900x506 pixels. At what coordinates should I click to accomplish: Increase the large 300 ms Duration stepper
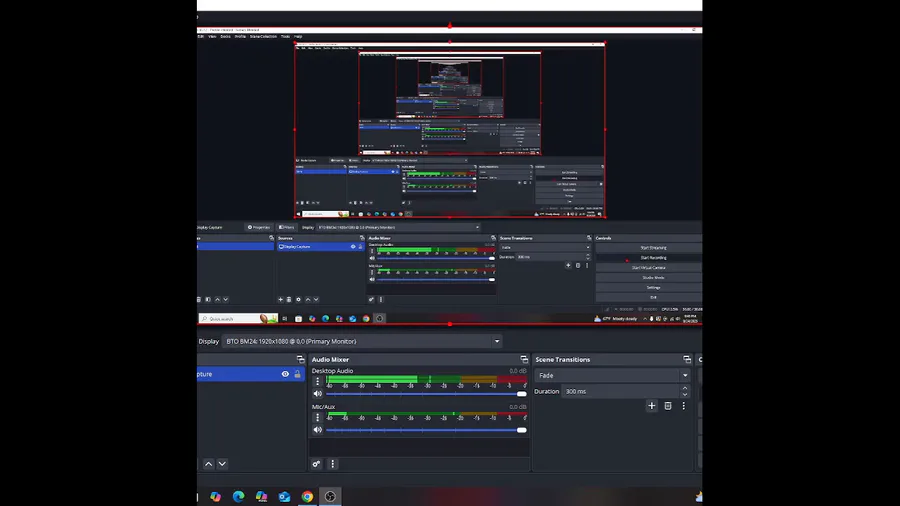coord(685,388)
